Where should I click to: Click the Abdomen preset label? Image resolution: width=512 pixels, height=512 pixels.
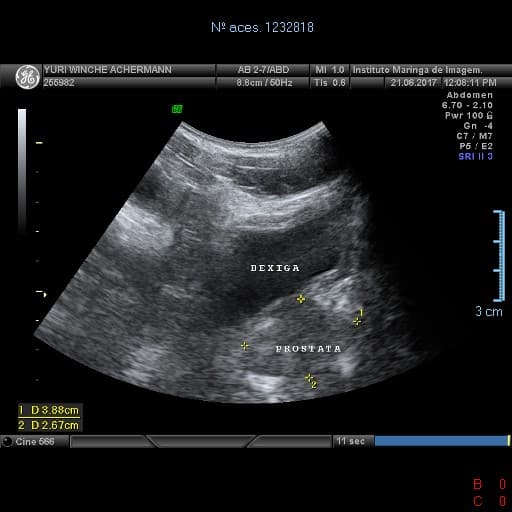point(470,95)
